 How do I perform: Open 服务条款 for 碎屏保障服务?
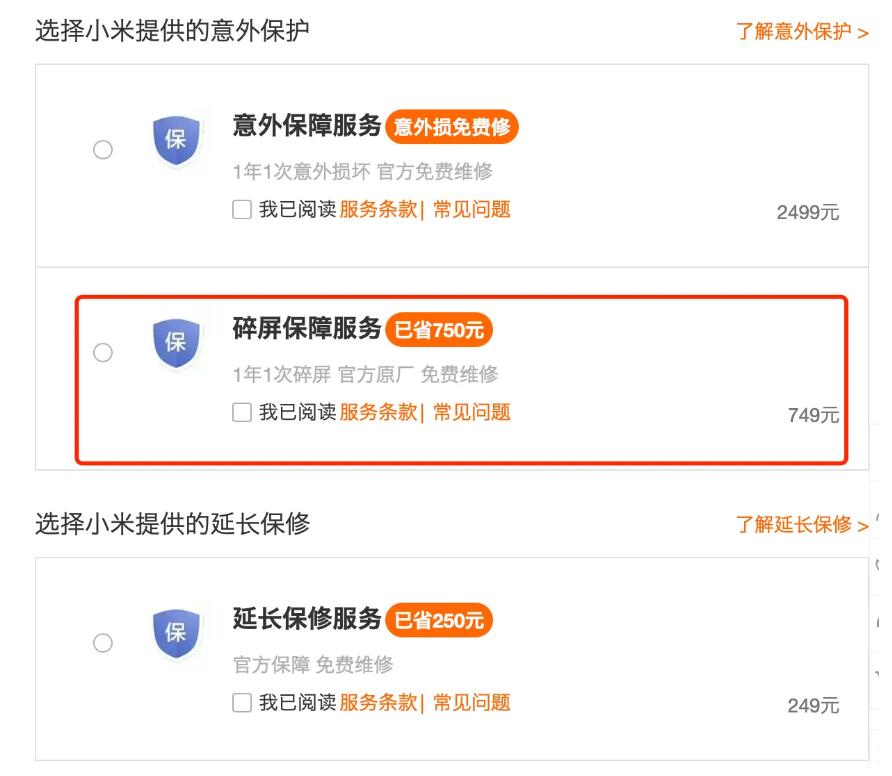(x=378, y=412)
